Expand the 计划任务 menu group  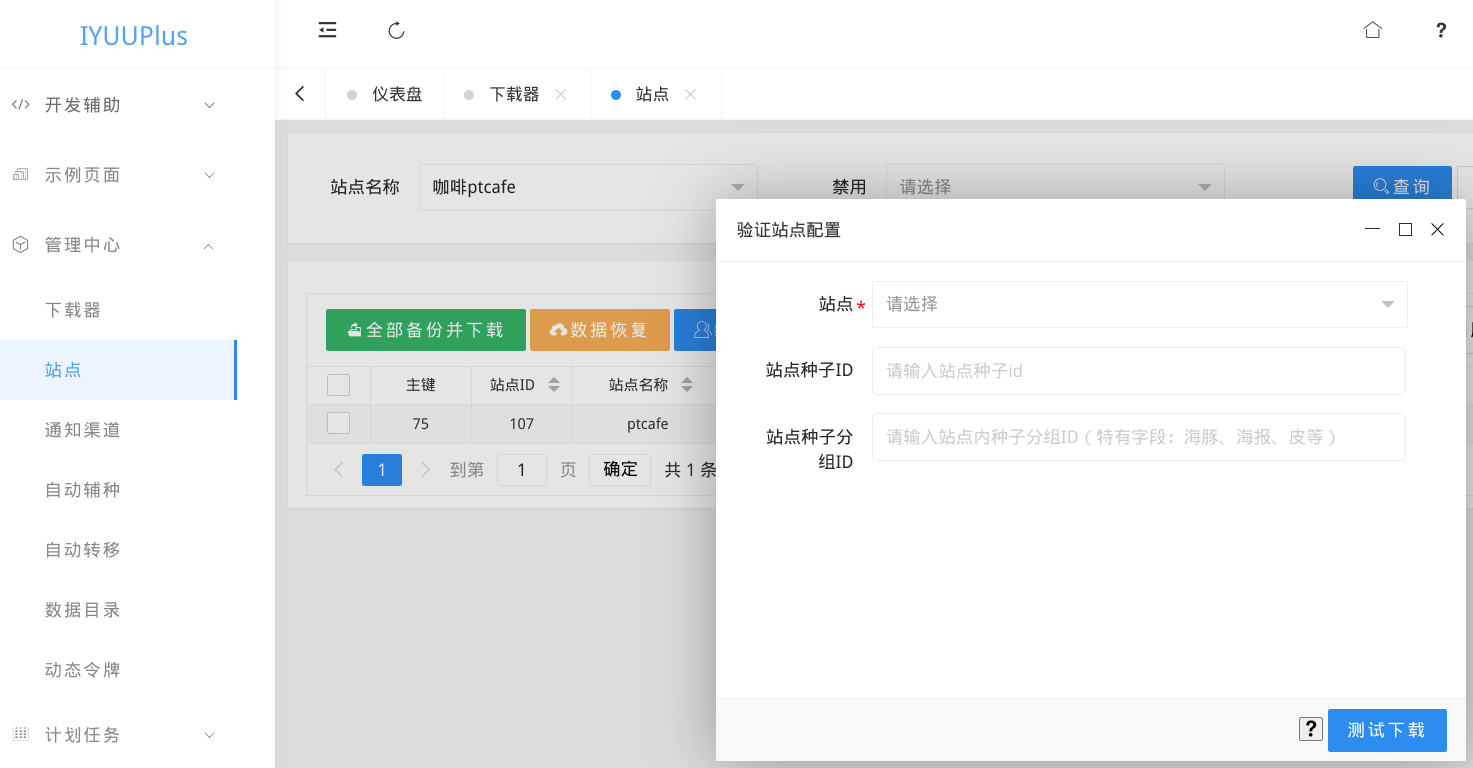click(209, 735)
